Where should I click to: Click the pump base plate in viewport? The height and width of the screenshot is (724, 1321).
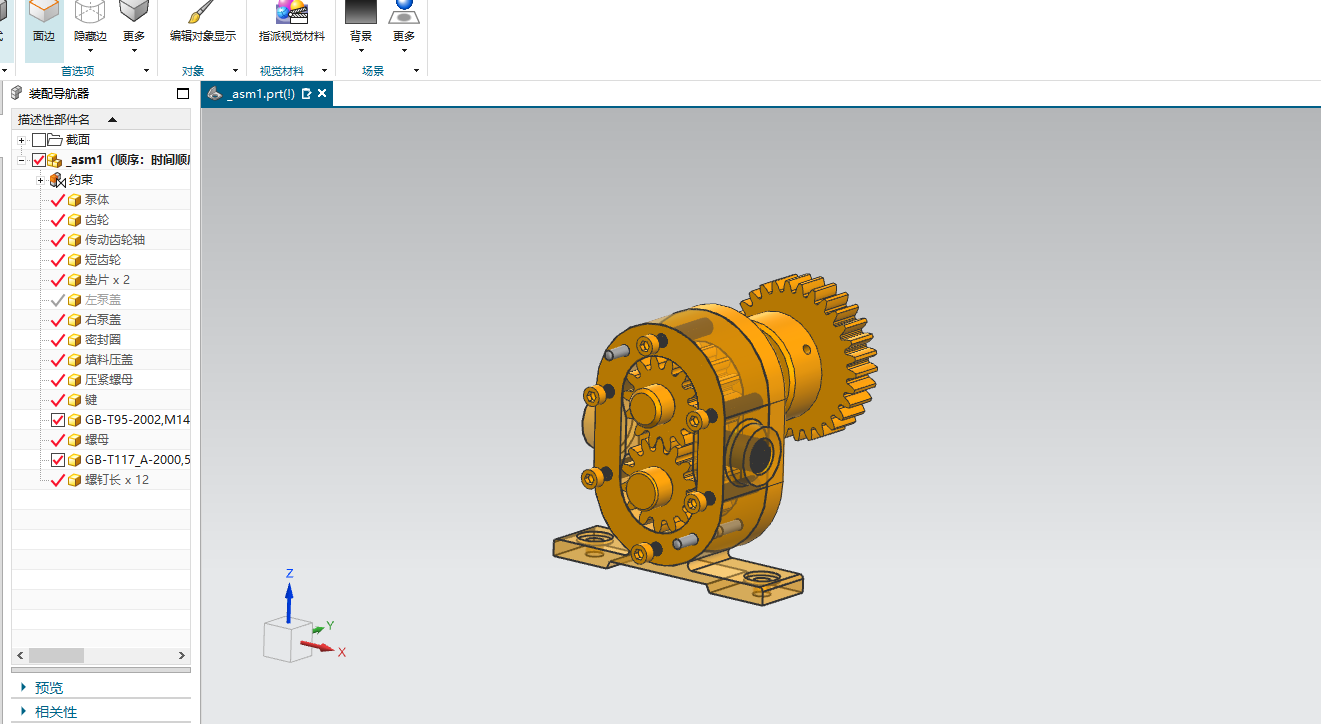point(700,572)
